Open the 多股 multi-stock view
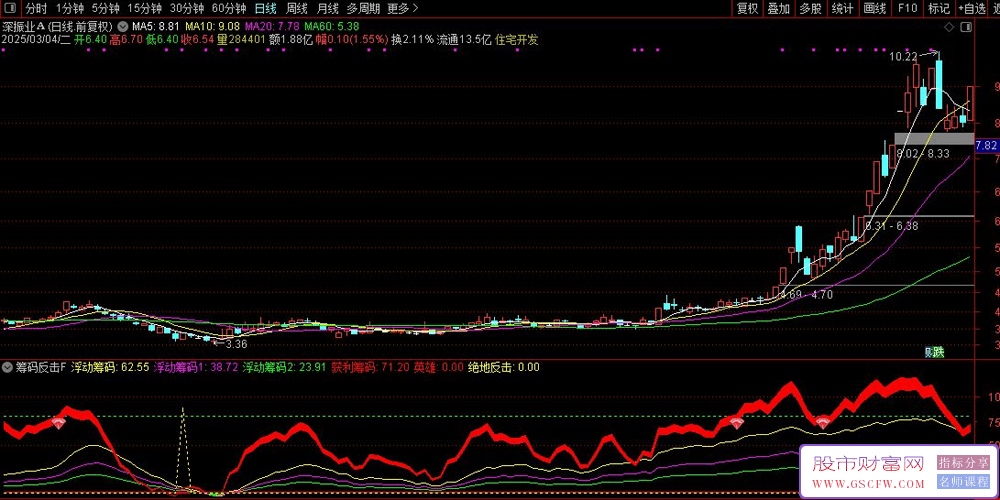 tap(811, 8)
